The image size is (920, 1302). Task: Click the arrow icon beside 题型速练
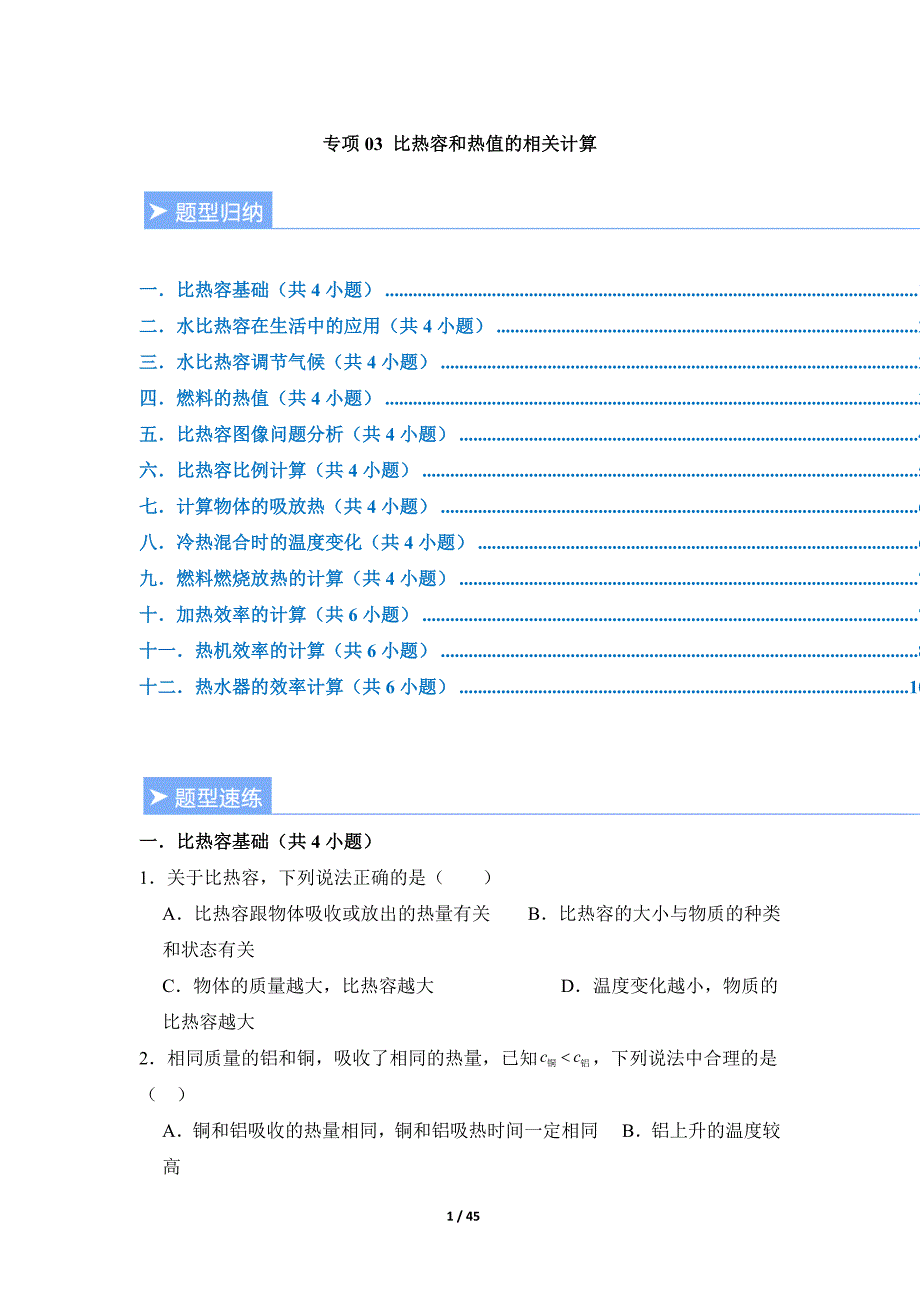pos(158,797)
